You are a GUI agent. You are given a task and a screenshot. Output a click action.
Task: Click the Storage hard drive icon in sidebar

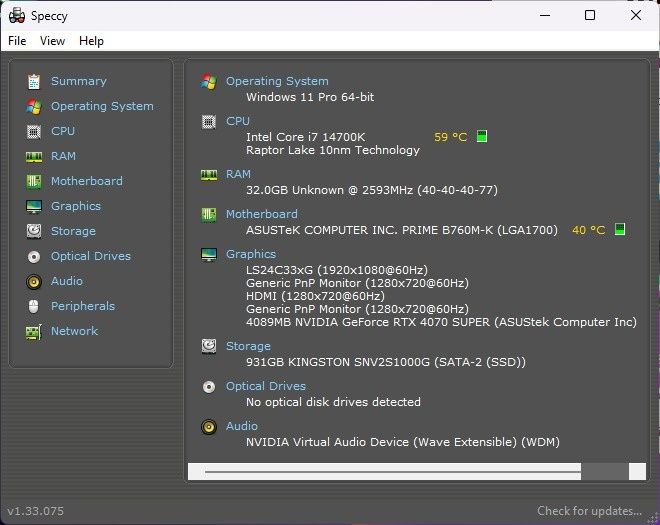pos(34,231)
